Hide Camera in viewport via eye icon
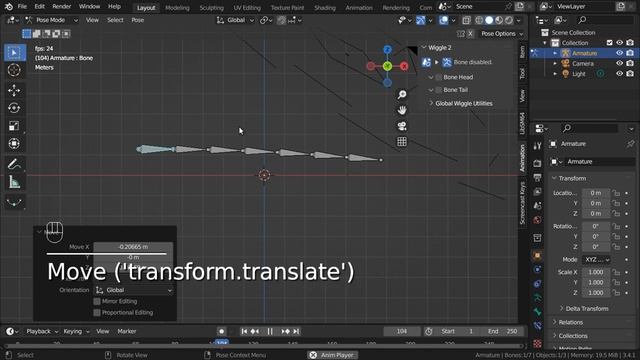The height and width of the screenshot is (360, 640). 620,63
